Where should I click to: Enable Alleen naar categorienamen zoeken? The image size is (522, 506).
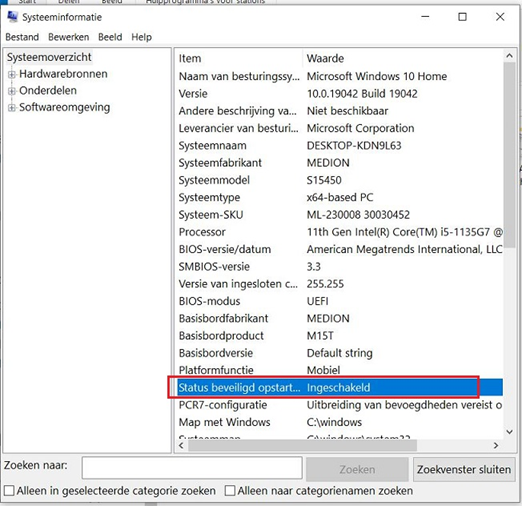pos(230,491)
